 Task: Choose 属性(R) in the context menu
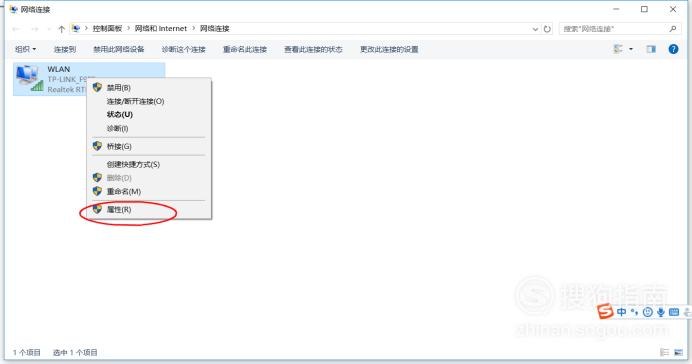pyautogui.click(x=149, y=210)
